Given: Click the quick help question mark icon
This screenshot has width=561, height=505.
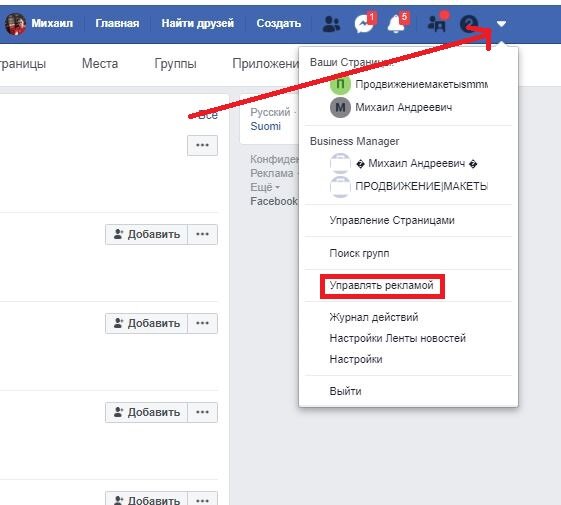Looking at the screenshot, I should pyautogui.click(x=468, y=24).
